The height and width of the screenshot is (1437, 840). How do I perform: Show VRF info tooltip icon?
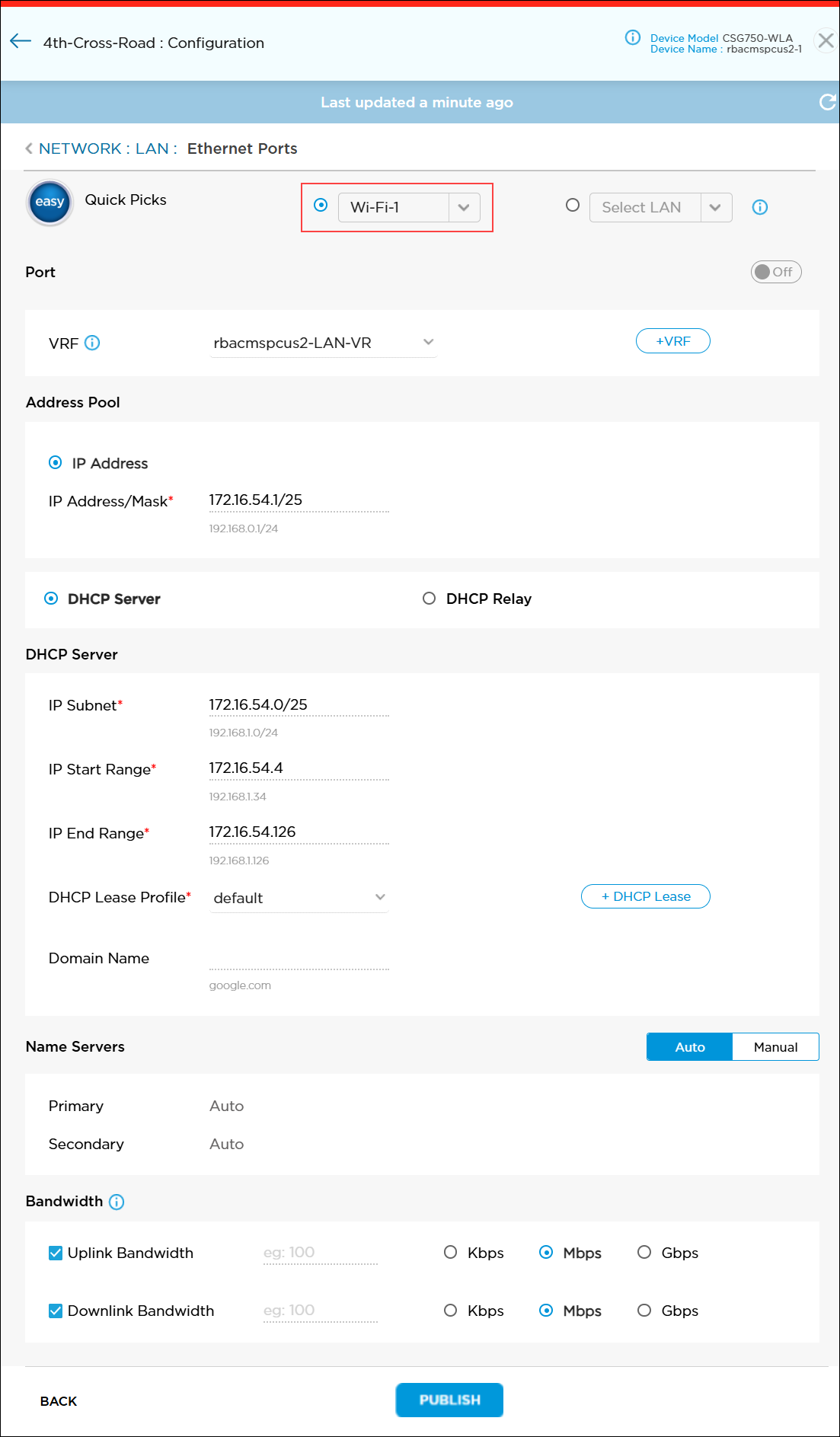[x=92, y=343]
